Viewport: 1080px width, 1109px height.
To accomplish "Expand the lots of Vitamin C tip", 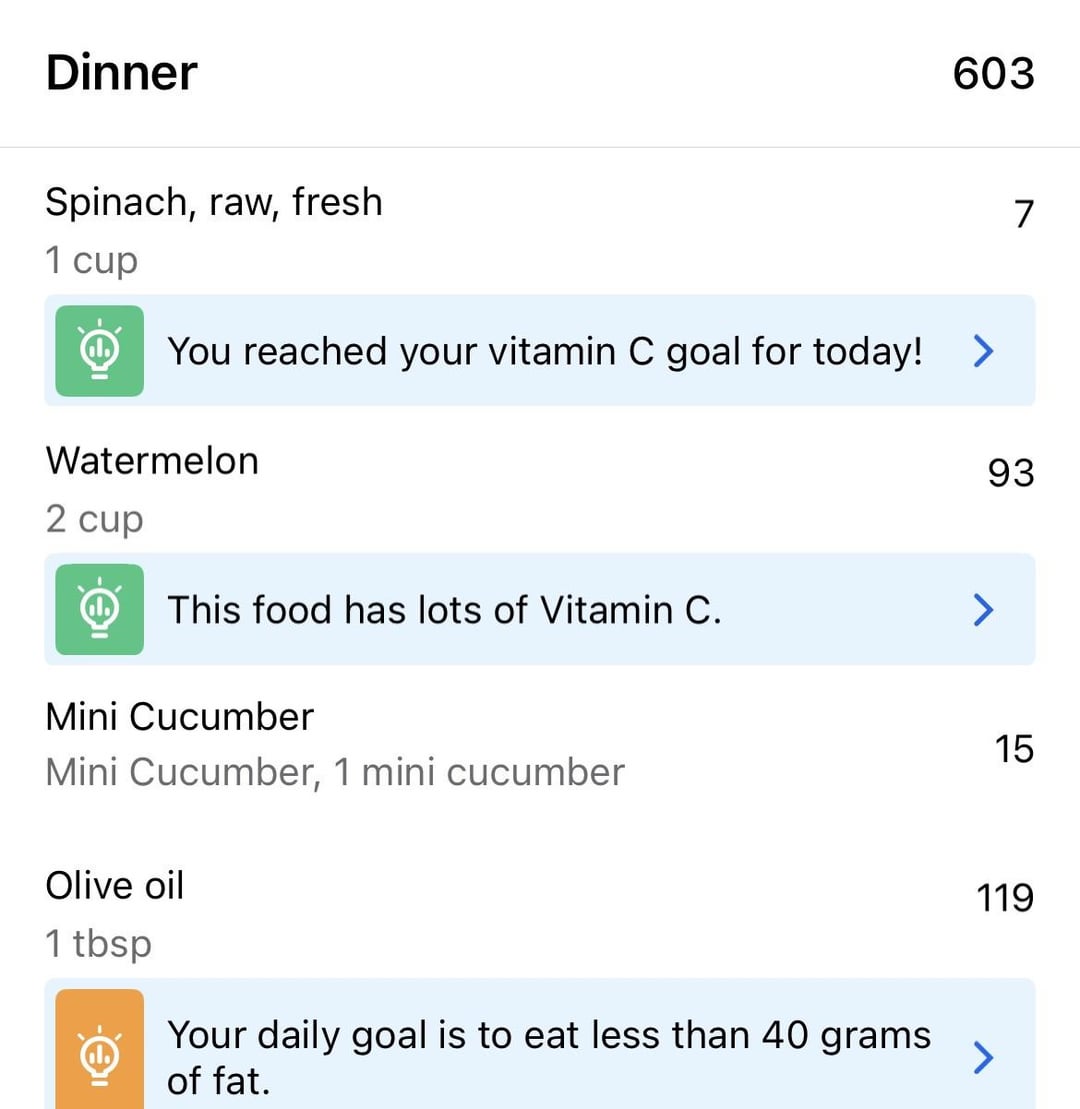I will click(983, 609).
